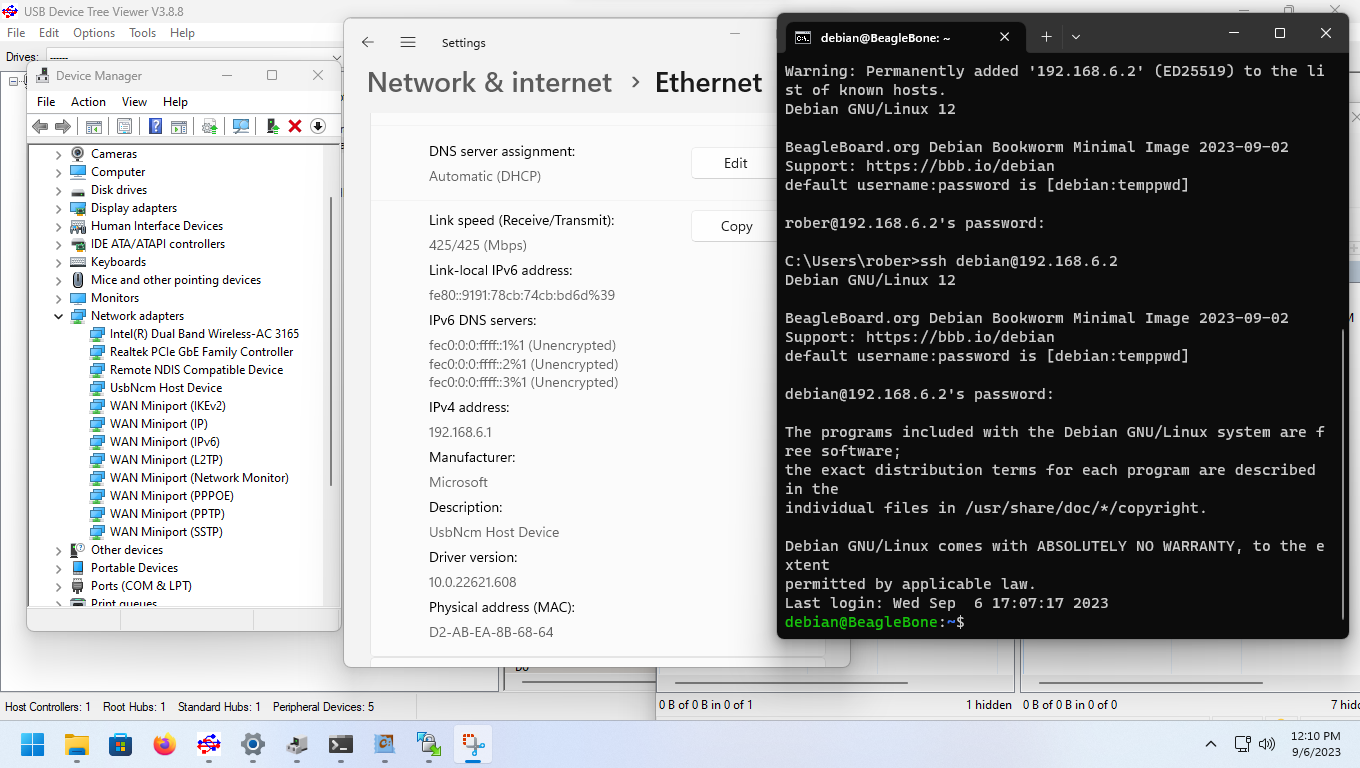This screenshot has width=1360, height=768.
Task: Open Firefox from the taskbar
Action: (165, 744)
